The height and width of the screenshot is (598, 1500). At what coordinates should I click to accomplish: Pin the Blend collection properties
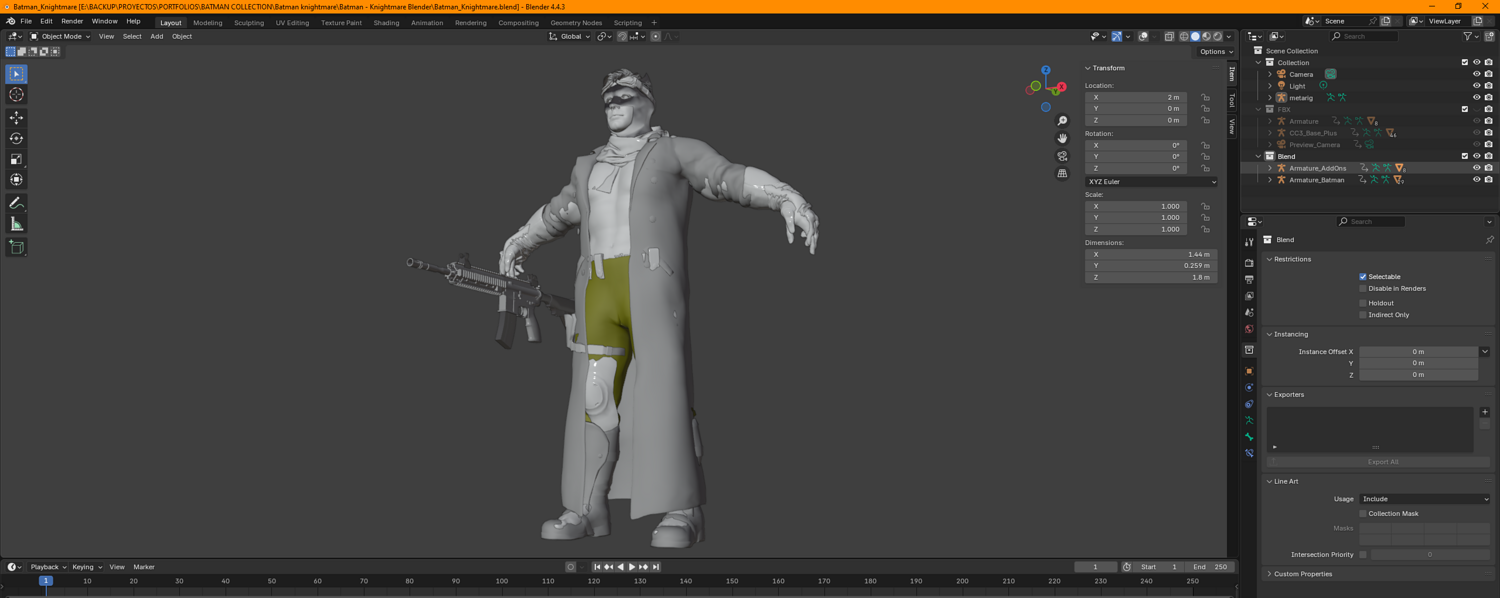(1489, 240)
